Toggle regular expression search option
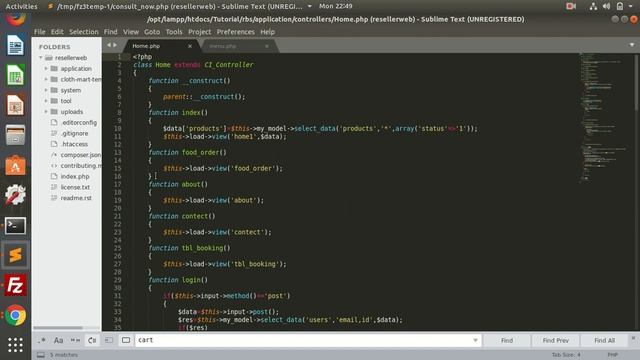Viewport: 640px width, 360px height. pos(42,340)
